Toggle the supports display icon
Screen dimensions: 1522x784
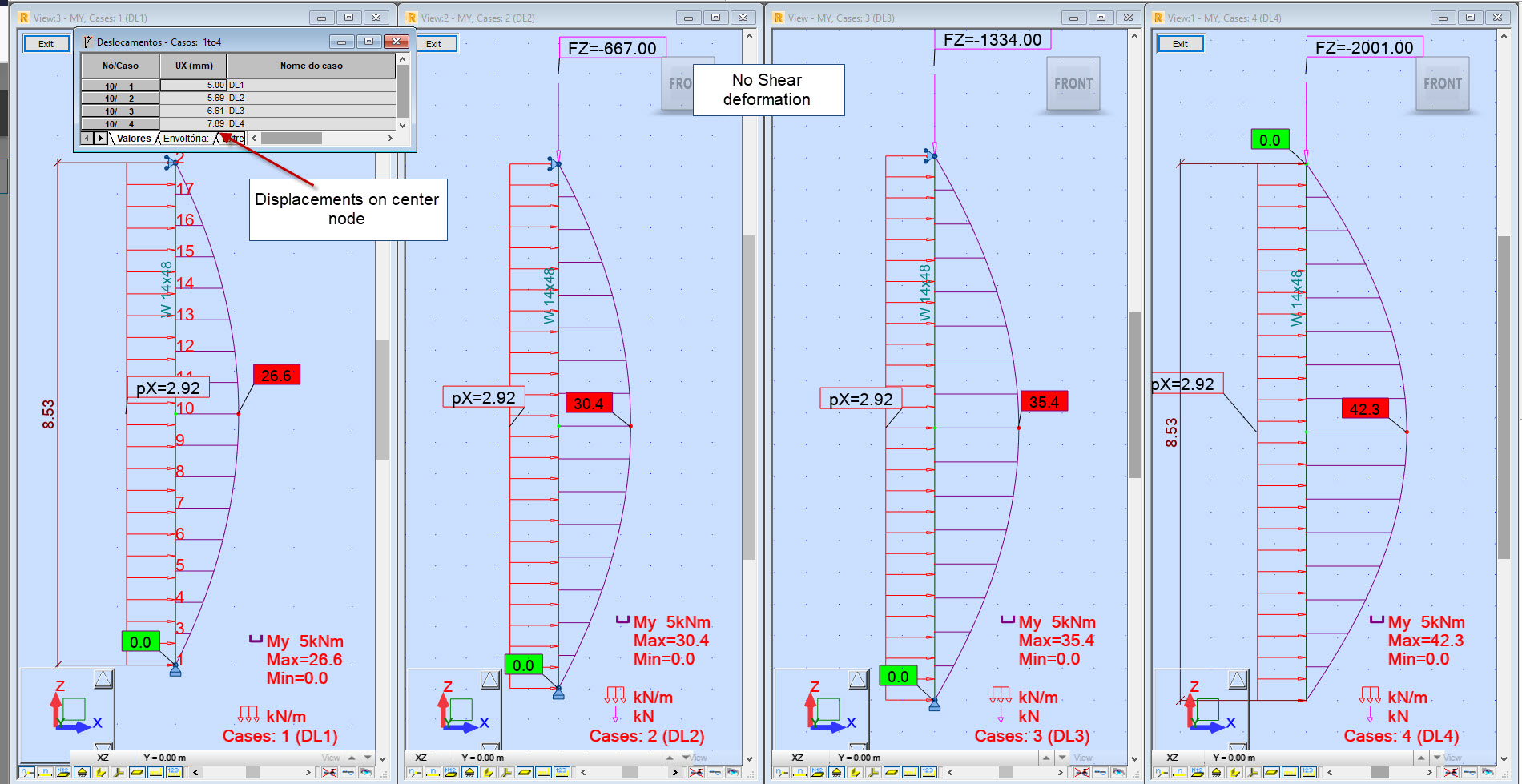82,774
